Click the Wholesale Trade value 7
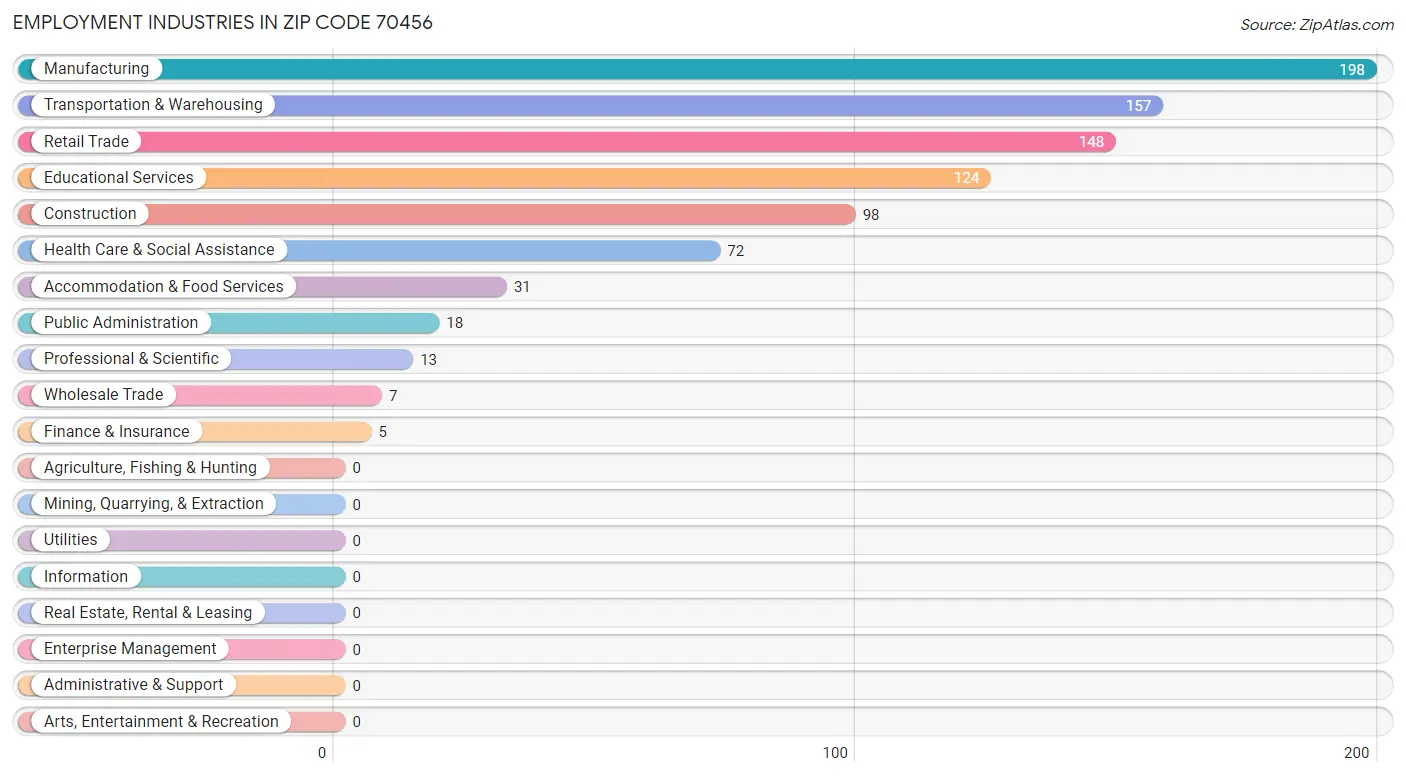This screenshot has height=776, width=1406. [393, 396]
